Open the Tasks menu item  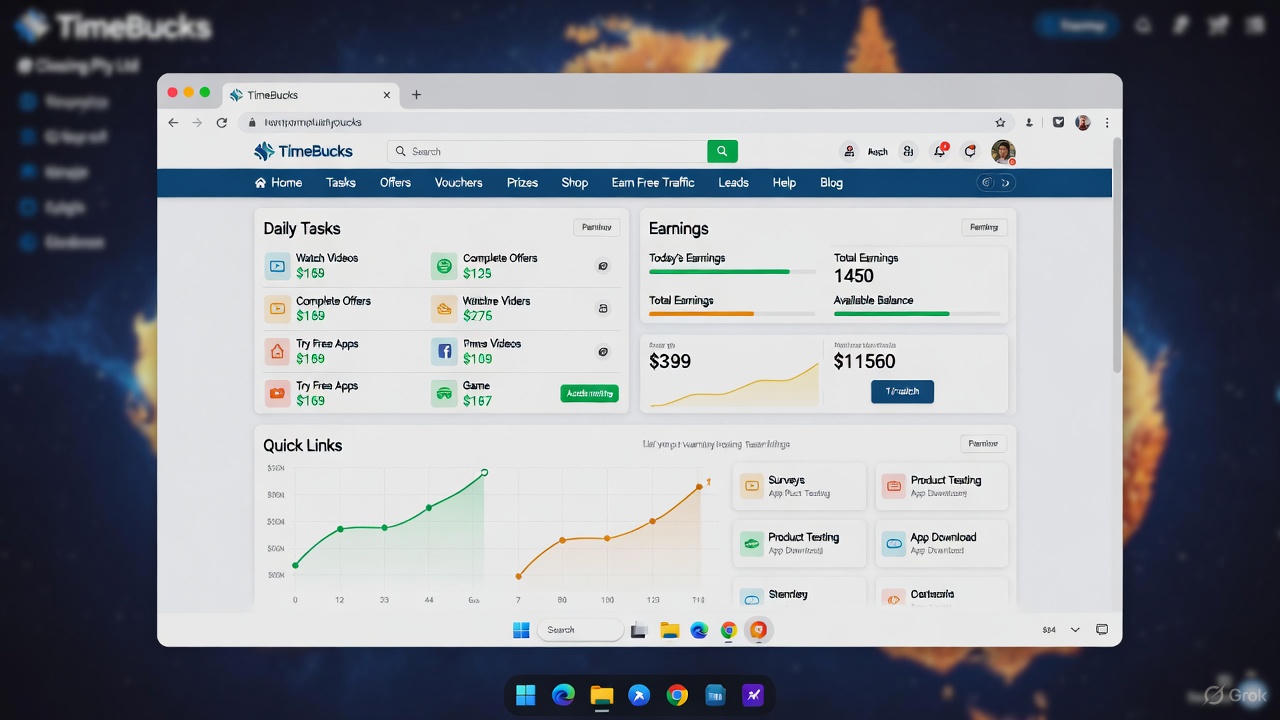341,183
